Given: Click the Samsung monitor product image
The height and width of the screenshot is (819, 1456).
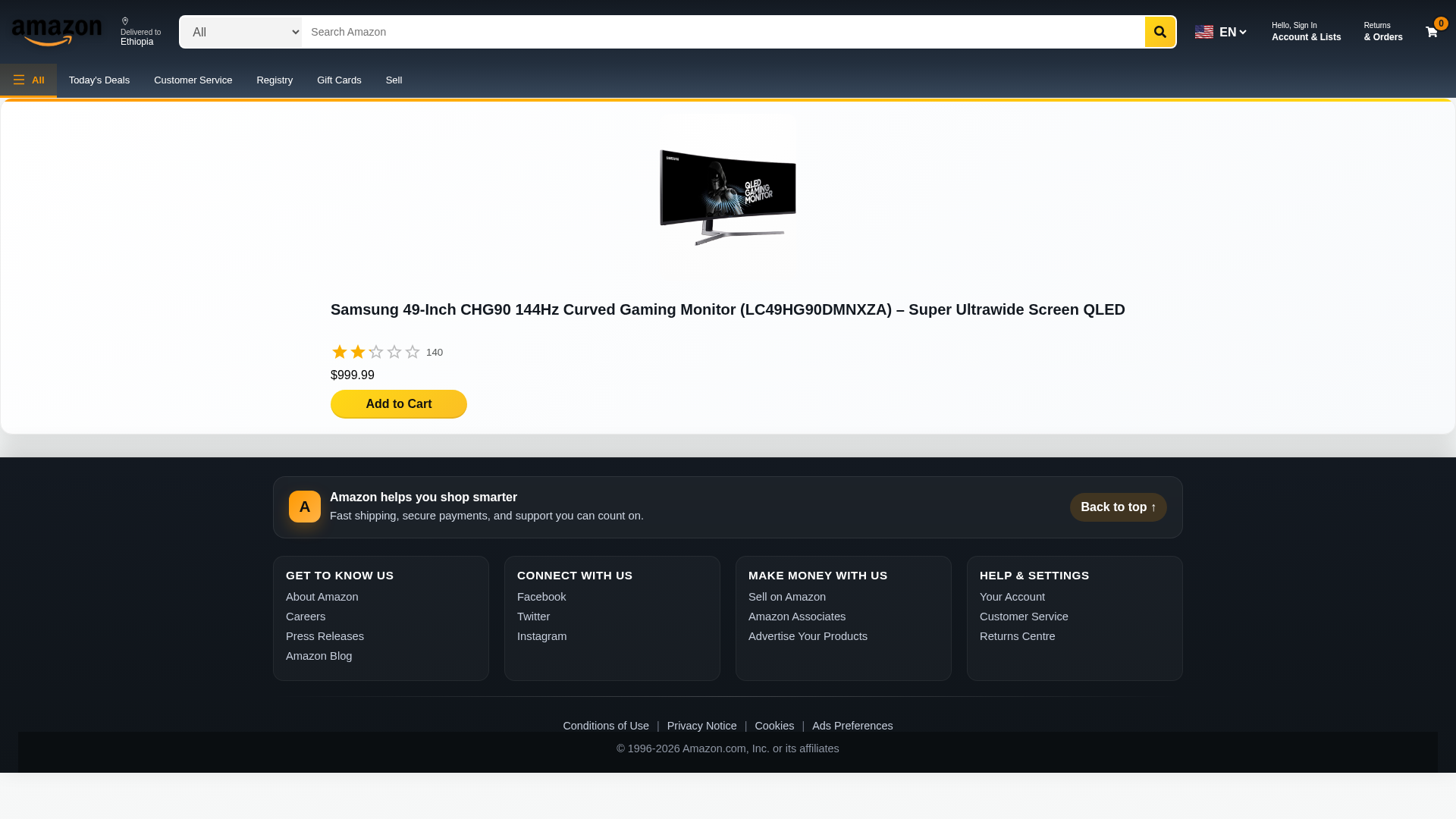Looking at the screenshot, I should (x=728, y=197).
